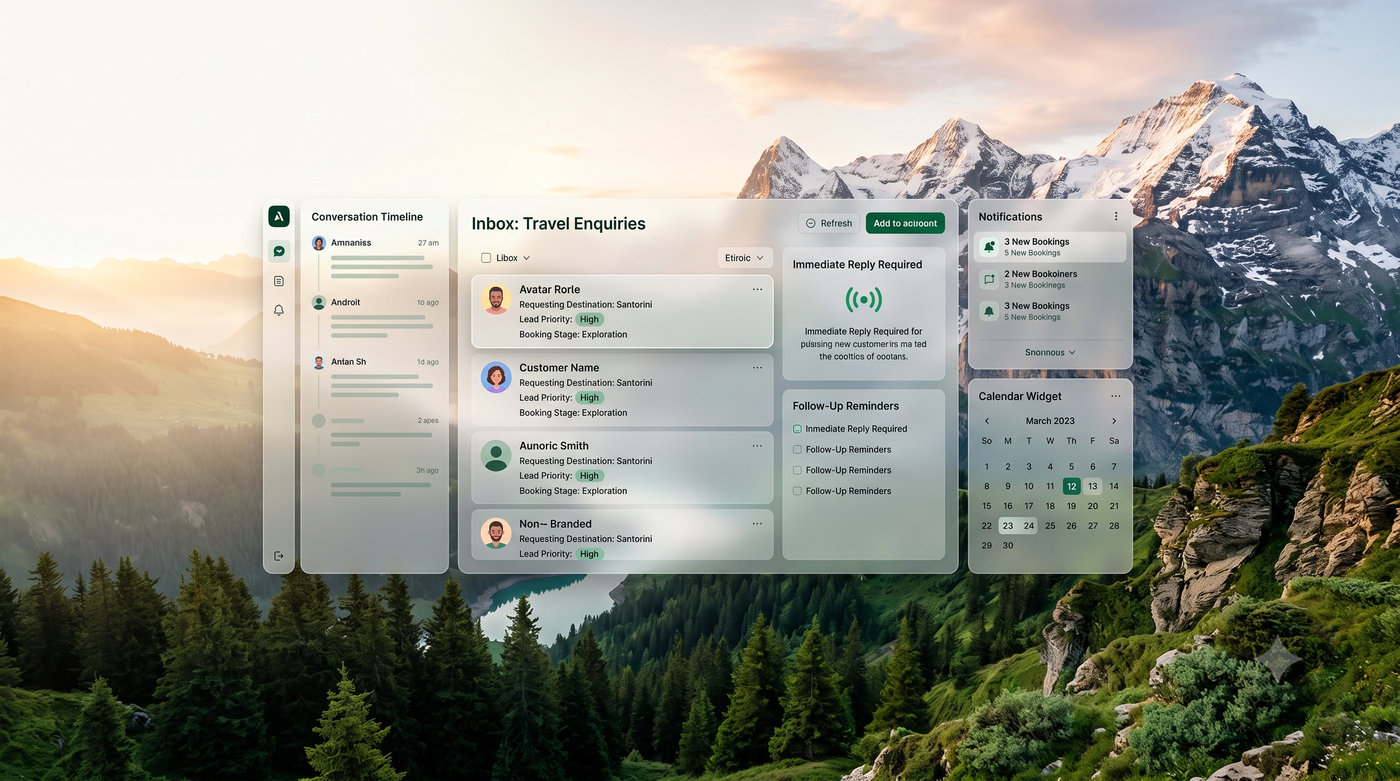Click Amnaniss avatar in Conversation Timeline

click(x=319, y=243)
